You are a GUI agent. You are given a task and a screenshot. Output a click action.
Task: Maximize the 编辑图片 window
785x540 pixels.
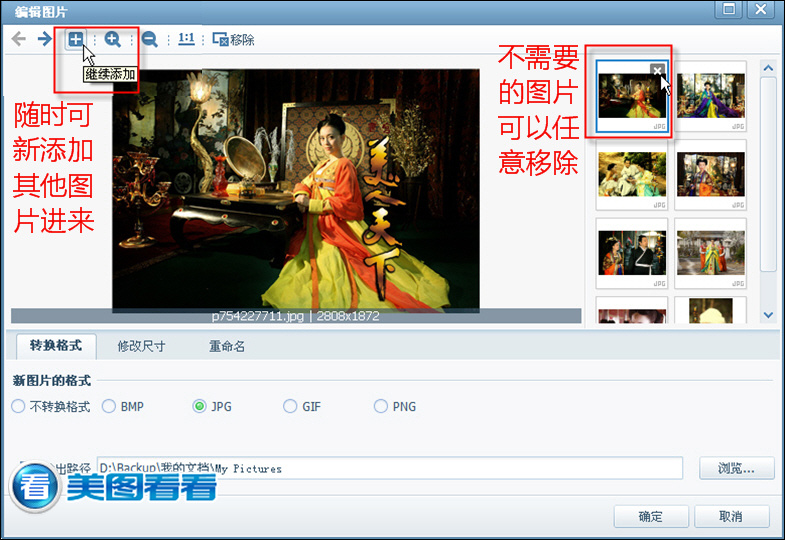pyautogui.click(x=729, y=10)
